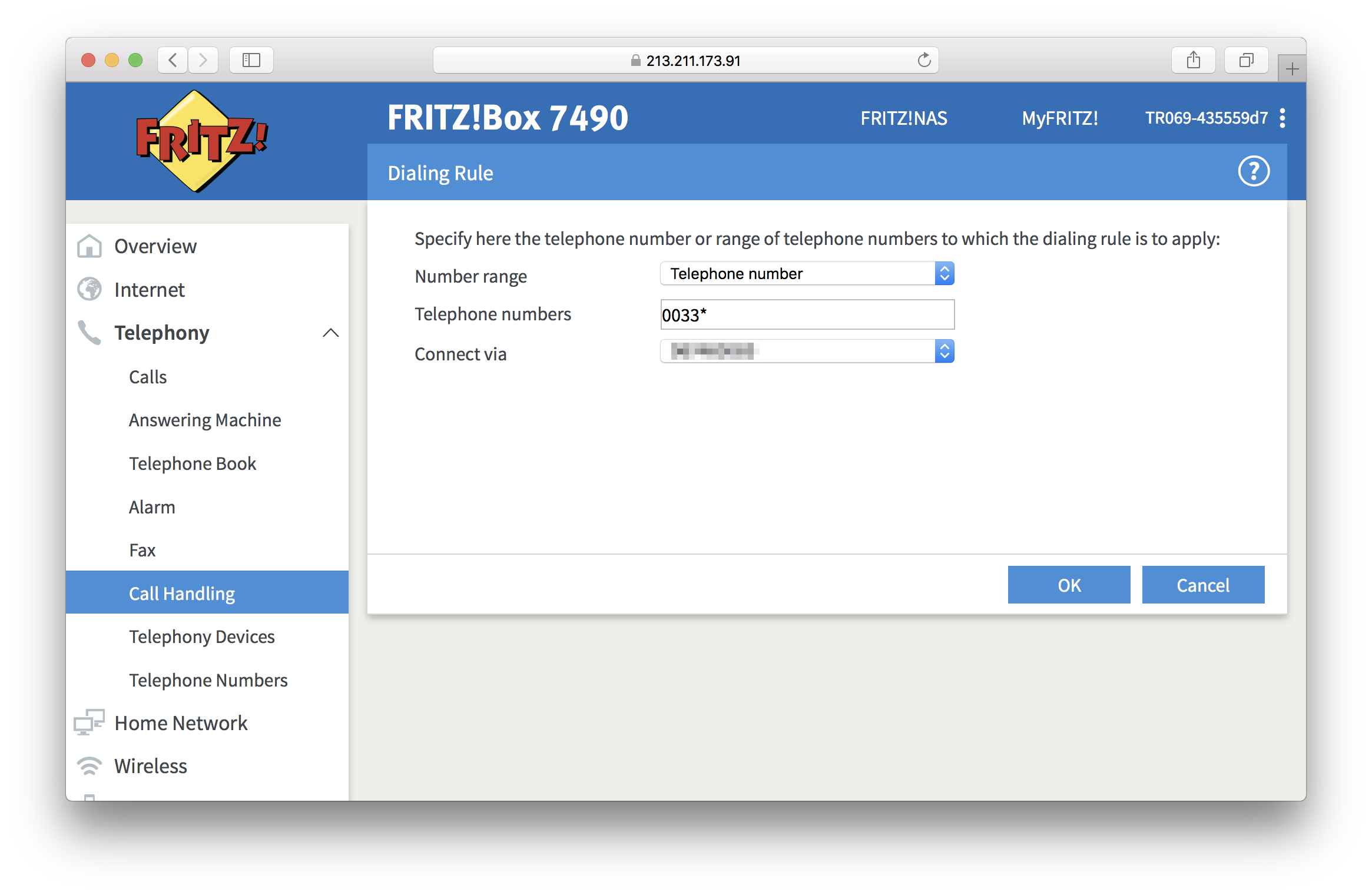1372x895 pixels.
Task: Click the FRITZ!Box 7490 title
Action: [508, 118]
